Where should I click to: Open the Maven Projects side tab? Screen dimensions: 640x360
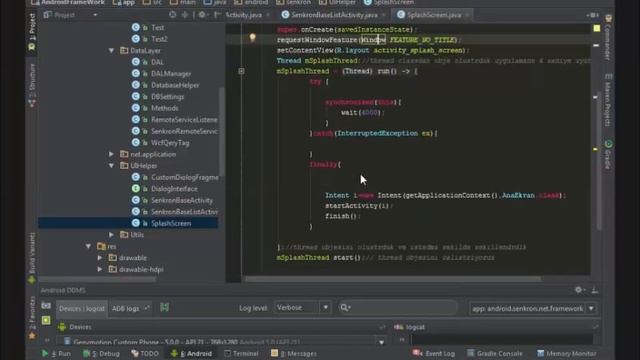point(608,100)
